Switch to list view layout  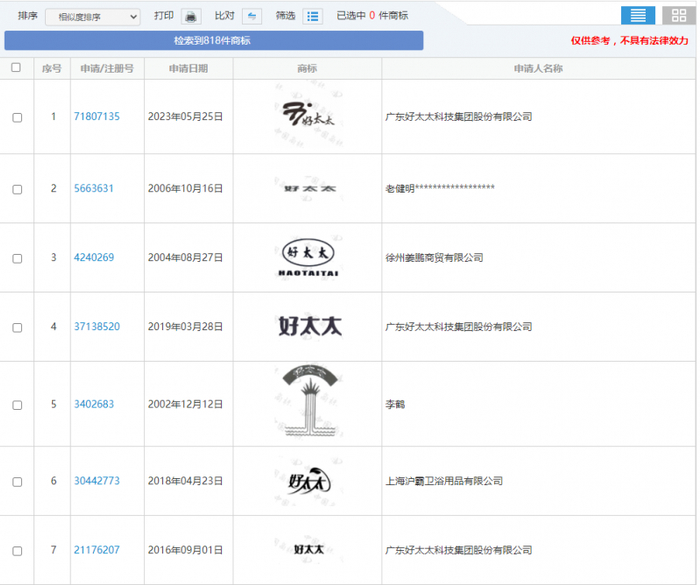tap(638, 15)
